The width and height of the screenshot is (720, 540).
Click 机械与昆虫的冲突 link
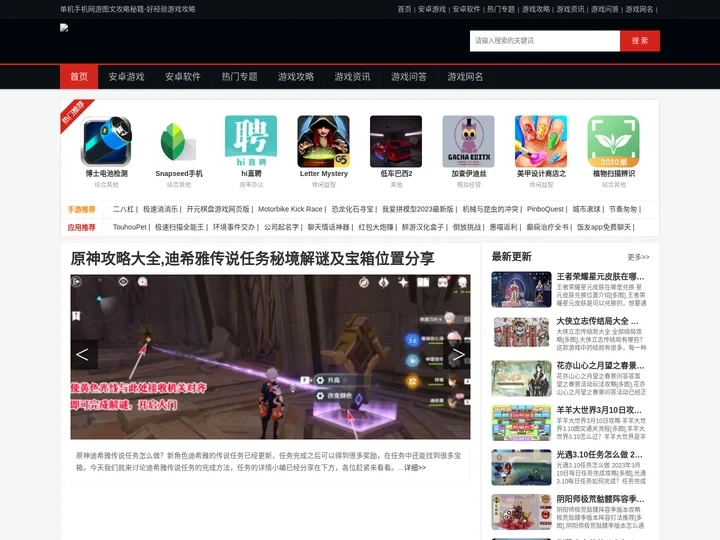click(x=490, y=209)
